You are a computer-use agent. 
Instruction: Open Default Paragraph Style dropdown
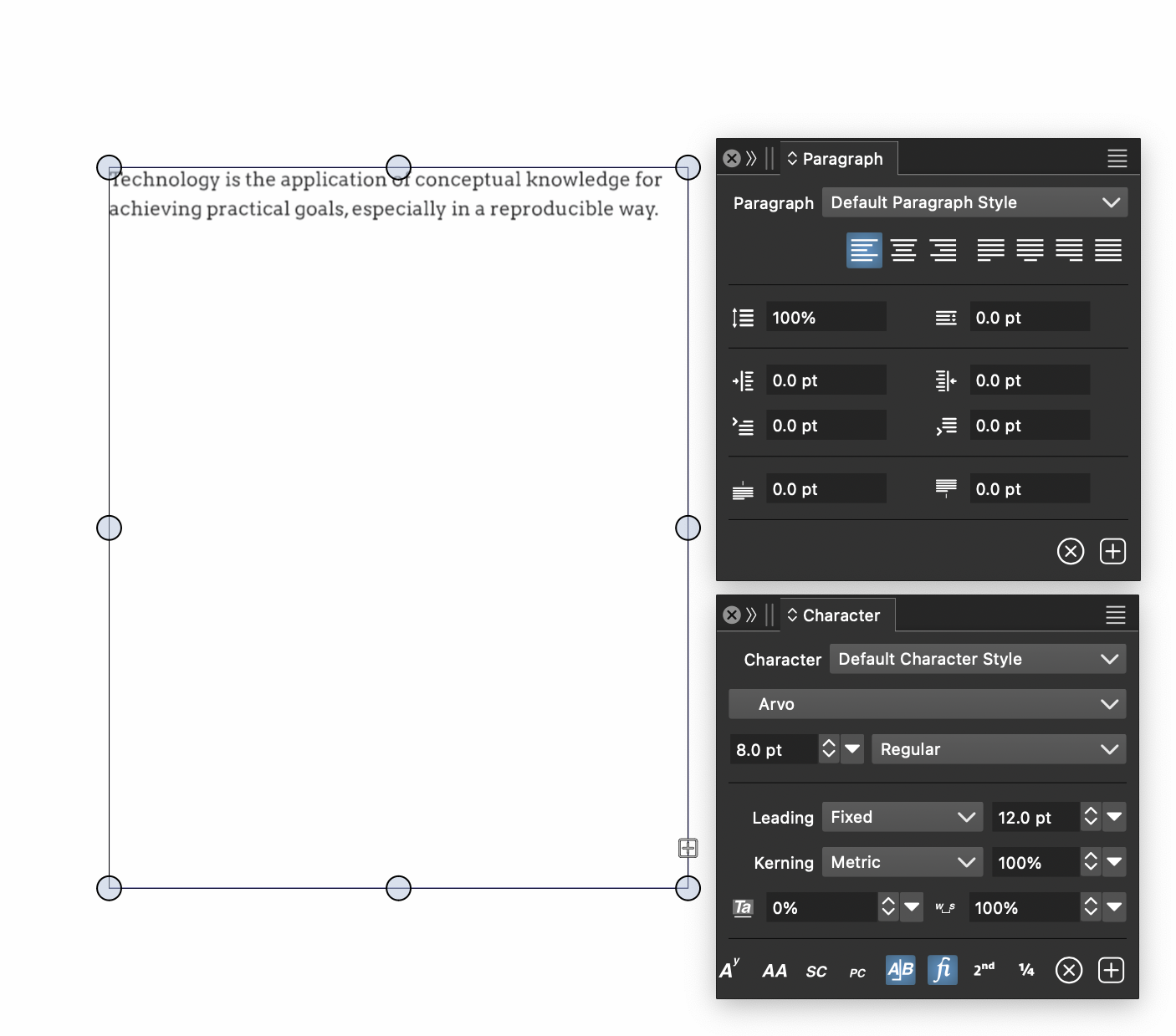coord(974,202)
